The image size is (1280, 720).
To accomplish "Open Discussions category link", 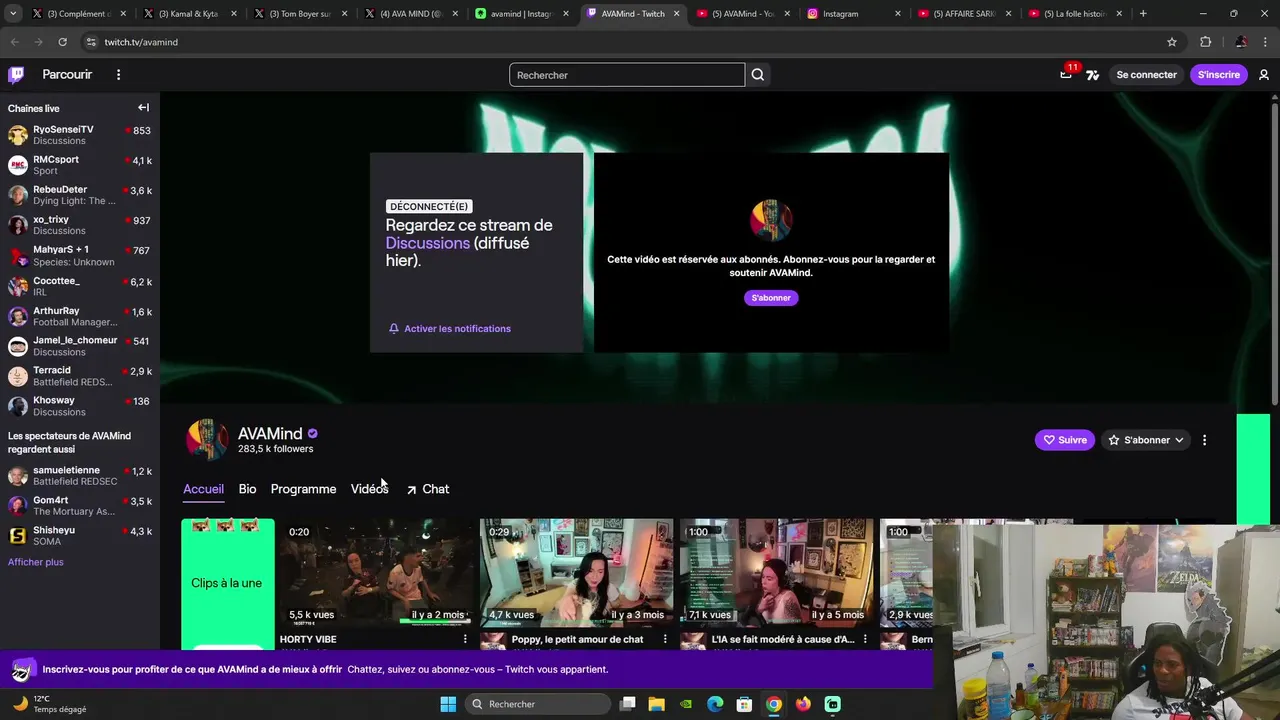I will (428, 243).
